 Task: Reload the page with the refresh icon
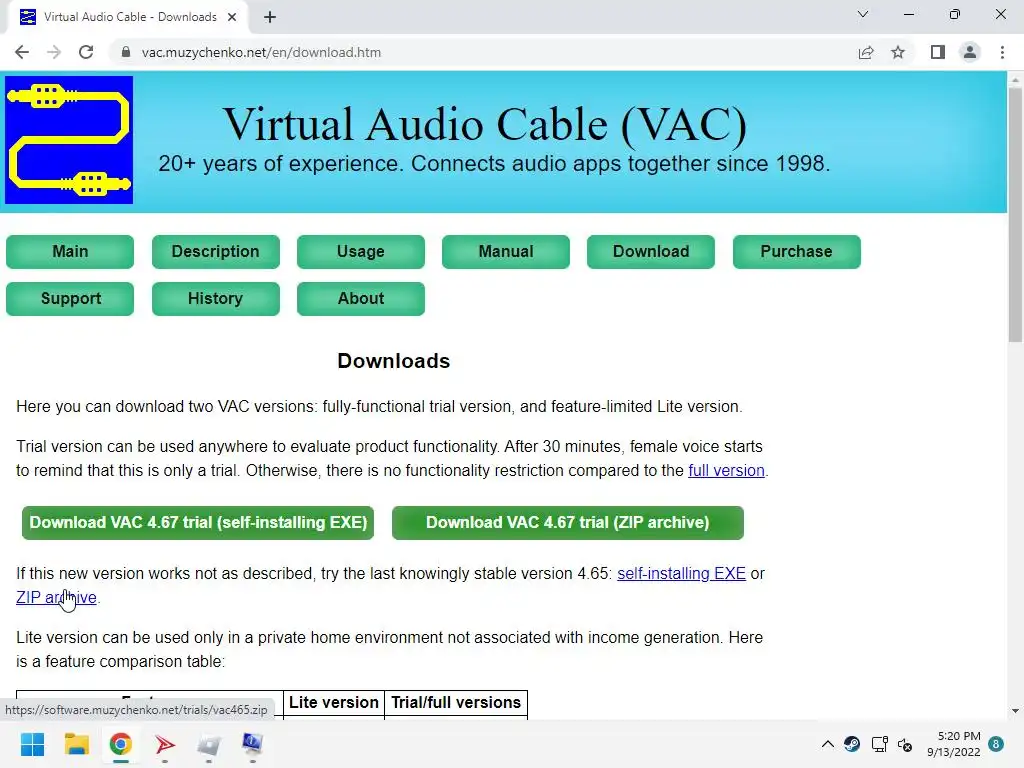[86, 52]
